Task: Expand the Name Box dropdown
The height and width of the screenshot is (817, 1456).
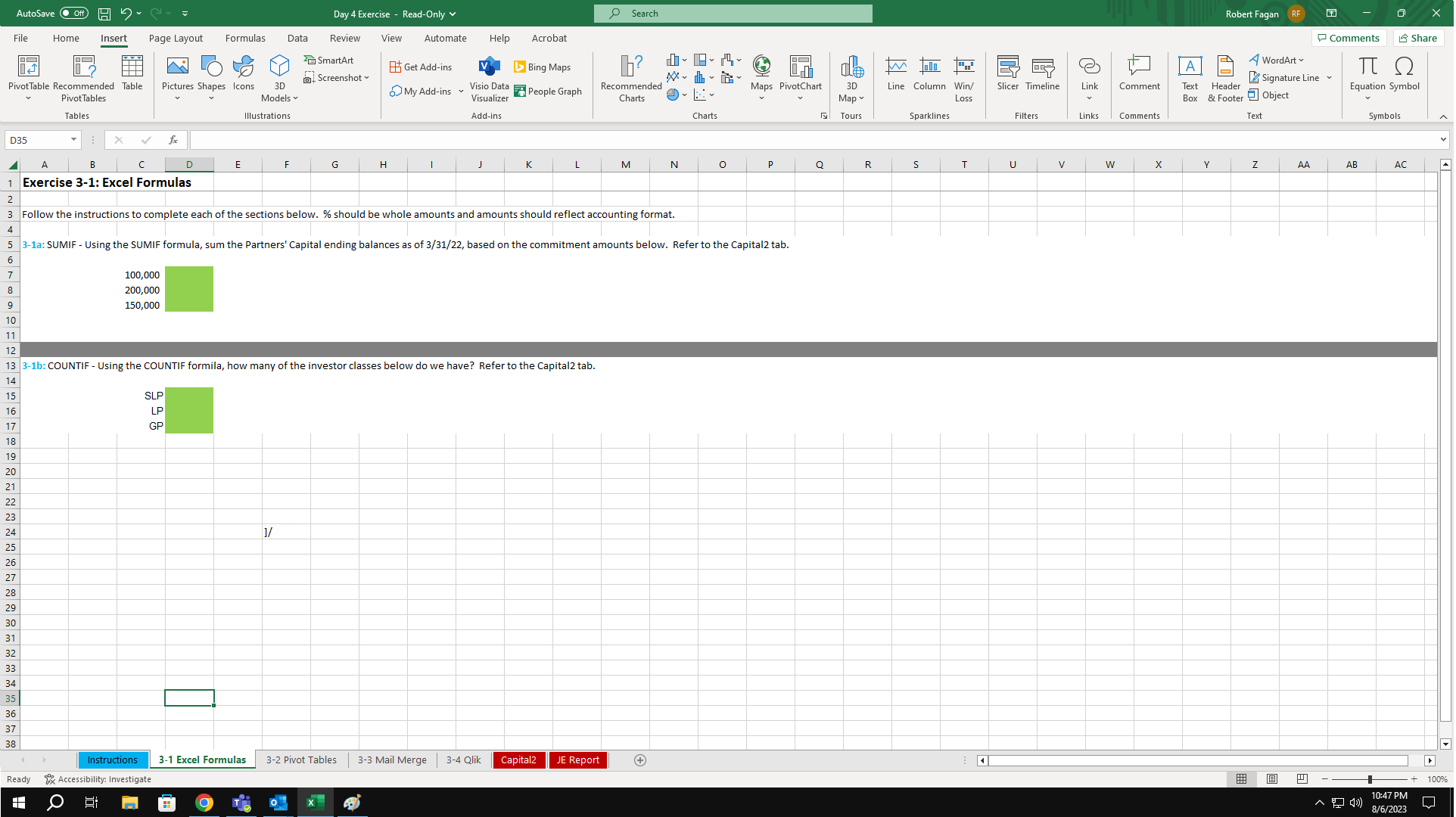Action: click(x=73, y=140)
